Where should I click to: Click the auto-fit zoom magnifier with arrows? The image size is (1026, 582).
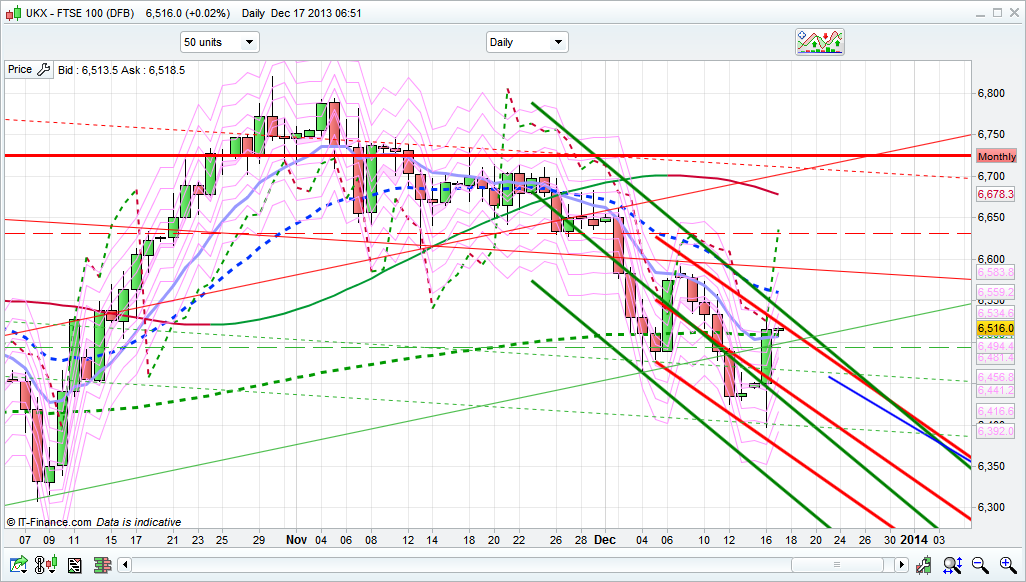point(952,566)
